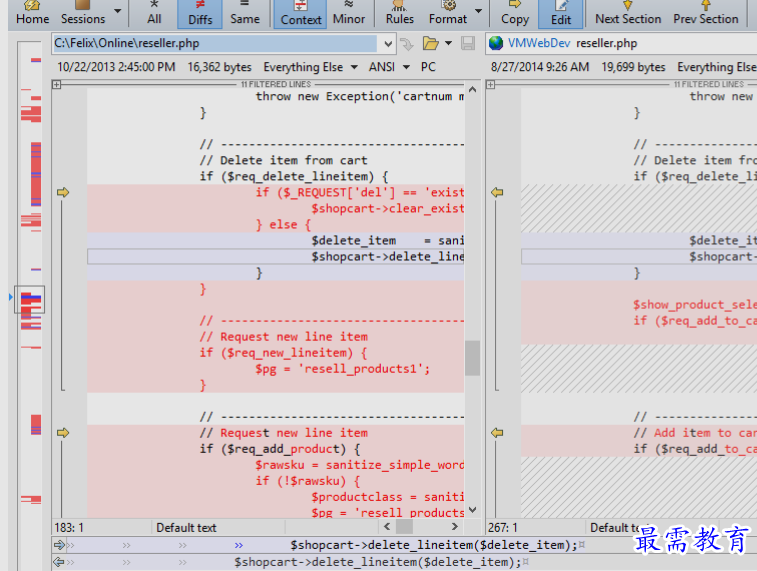Click the left pane save disk icon
757x571 pixels.
(x=468, y=43)
